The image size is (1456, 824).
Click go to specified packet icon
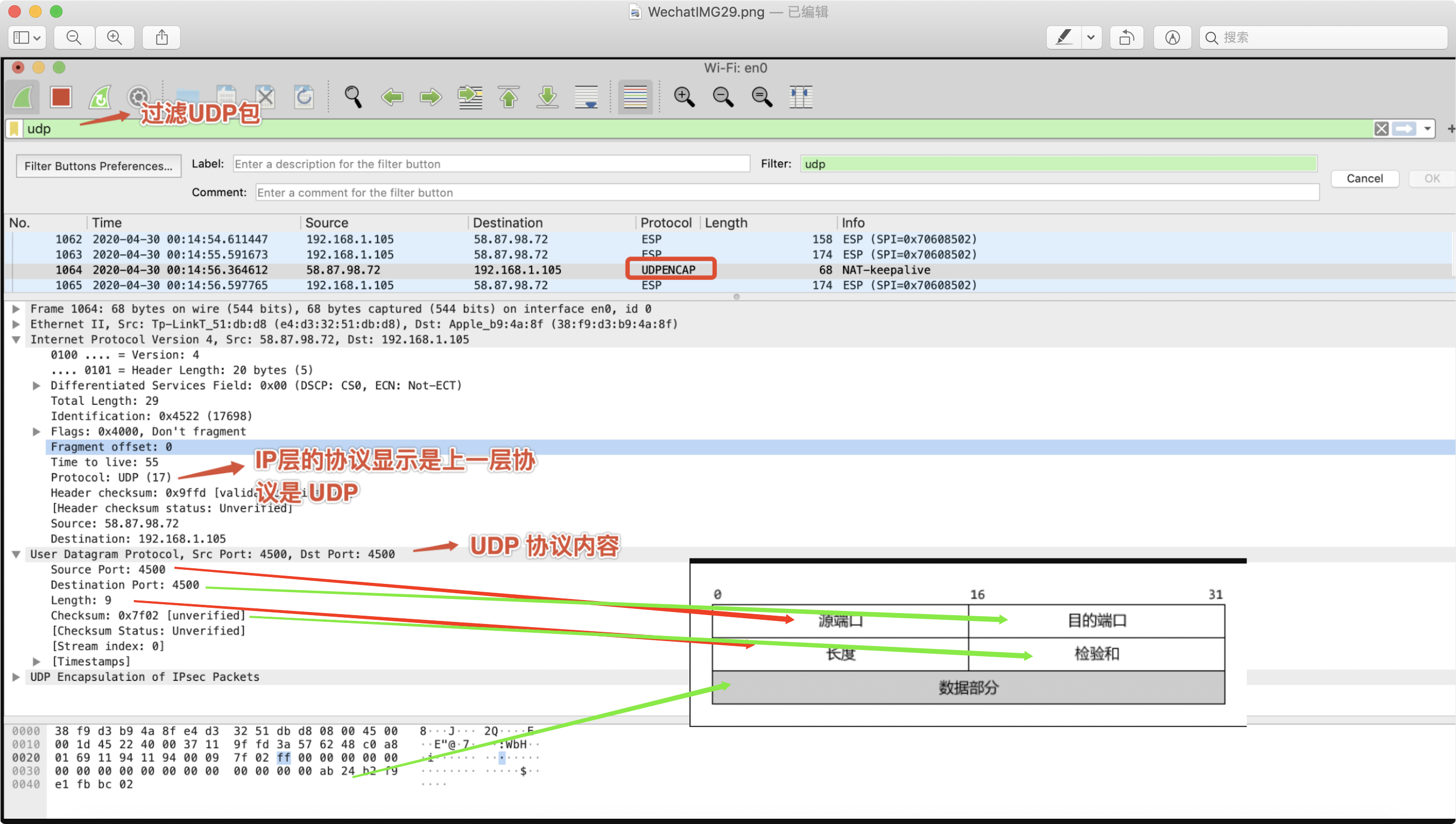[470, 97]
